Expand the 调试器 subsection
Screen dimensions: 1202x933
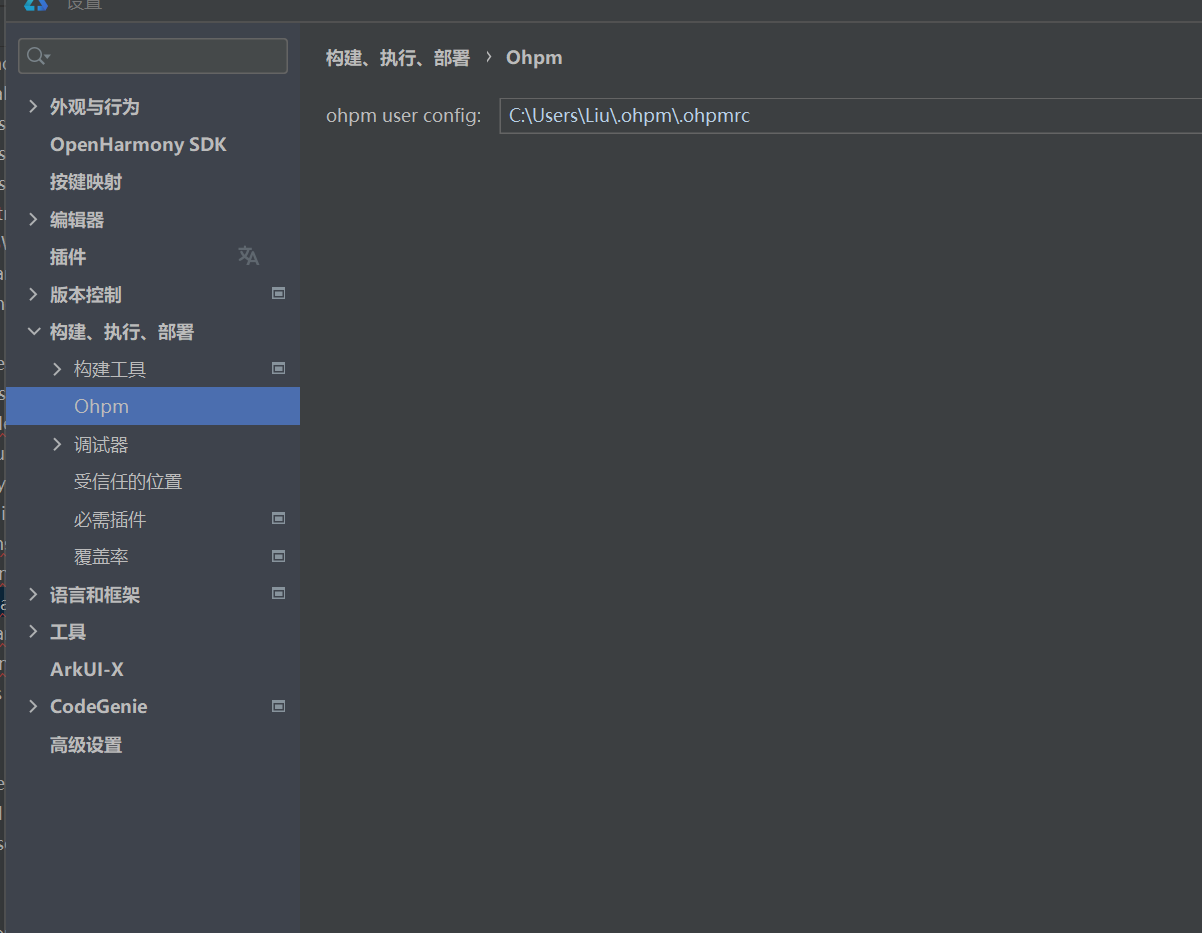click(x=57, y=444)
